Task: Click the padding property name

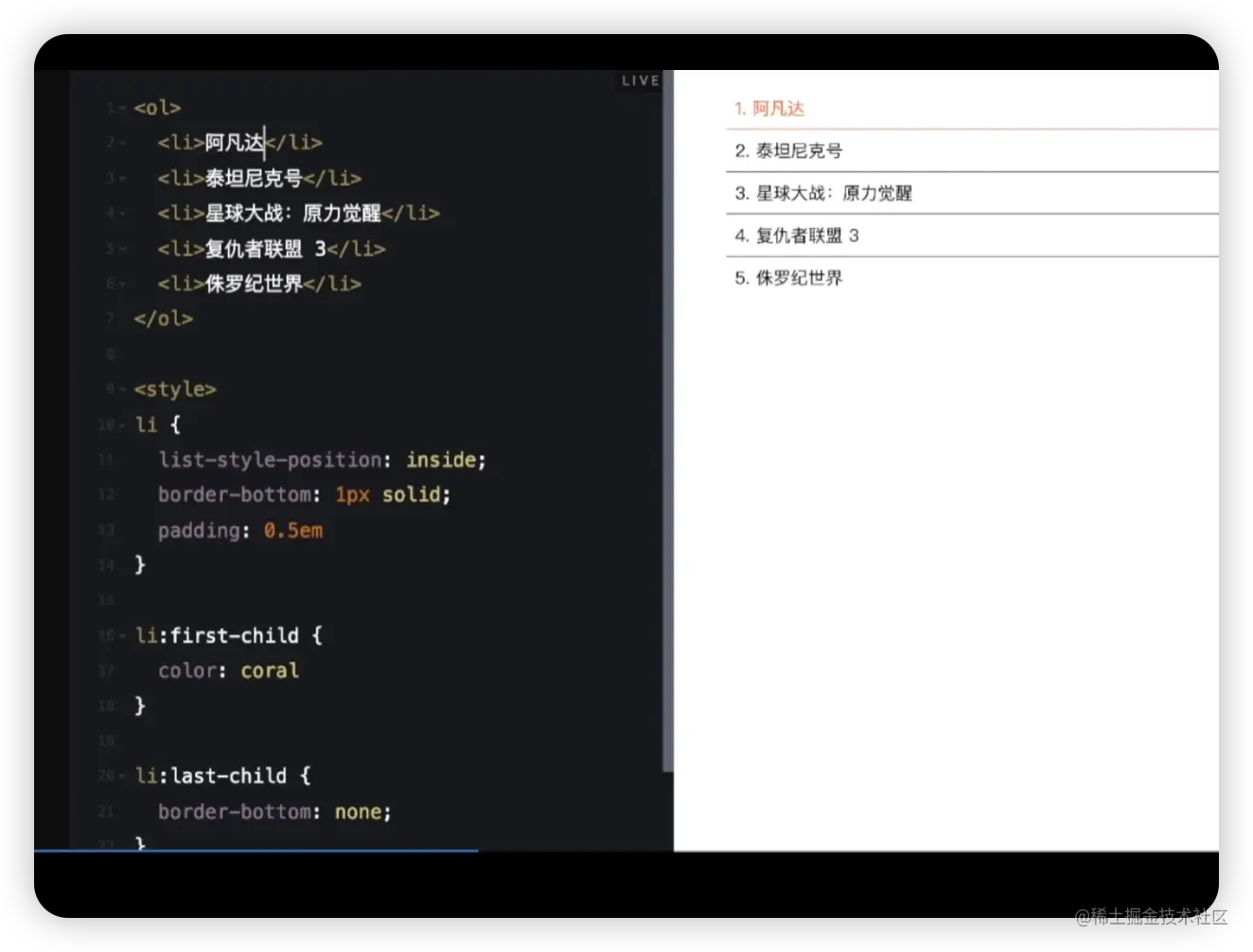Action: tap(199, 530)
